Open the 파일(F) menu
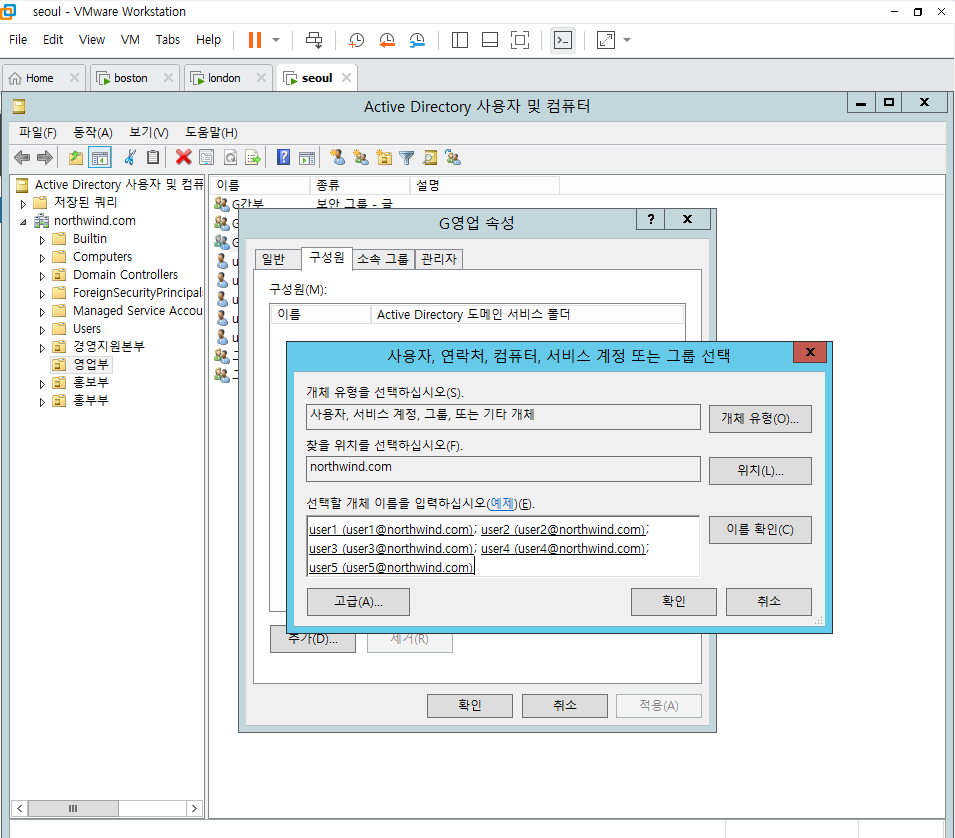955x838 pixels. tap(38, 132)
